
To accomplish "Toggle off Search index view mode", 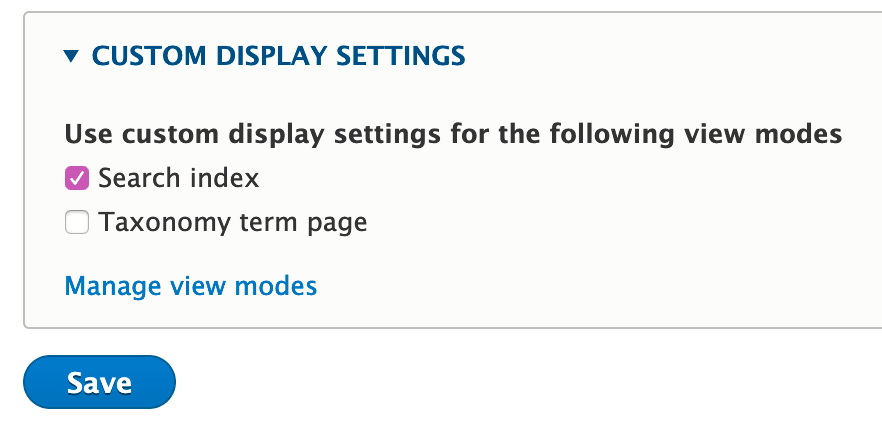I will 77,179.
